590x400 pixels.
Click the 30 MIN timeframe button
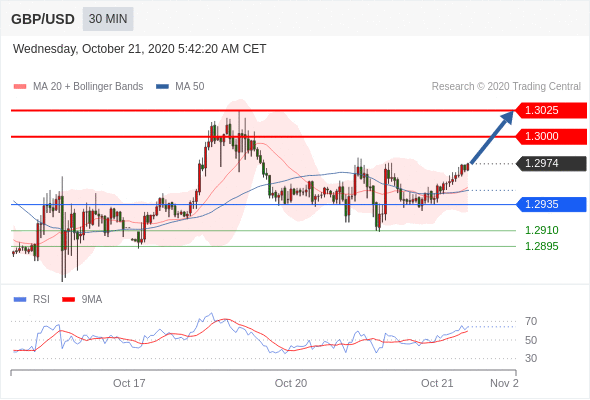[x=108, y=19]
